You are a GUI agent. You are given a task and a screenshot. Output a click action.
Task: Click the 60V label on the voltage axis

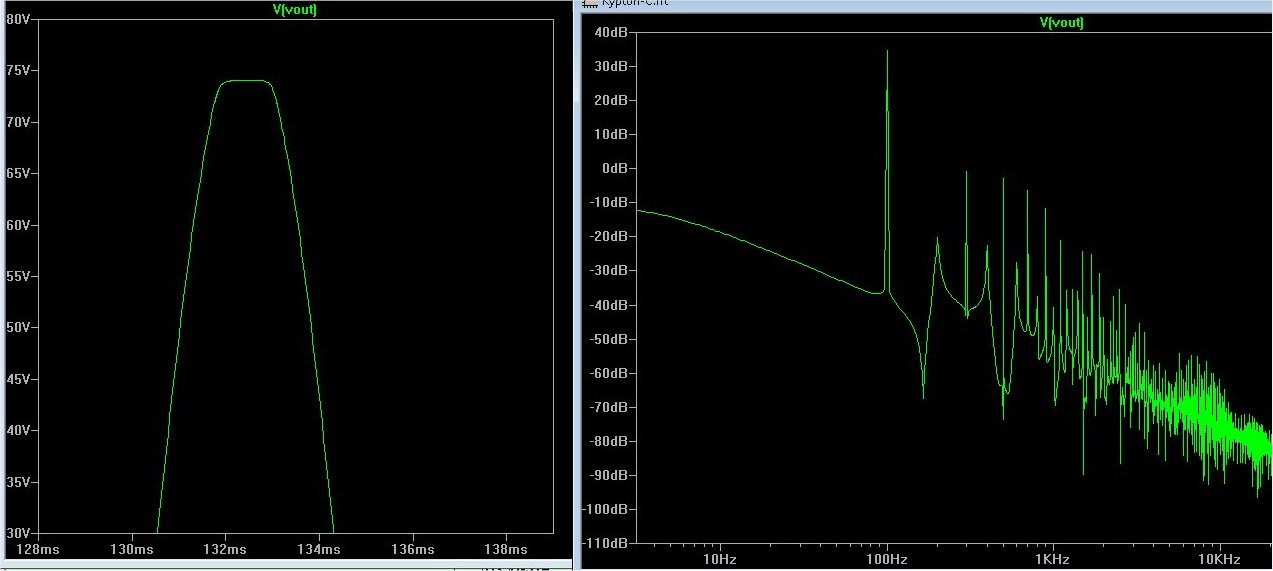tap(19, 225)
